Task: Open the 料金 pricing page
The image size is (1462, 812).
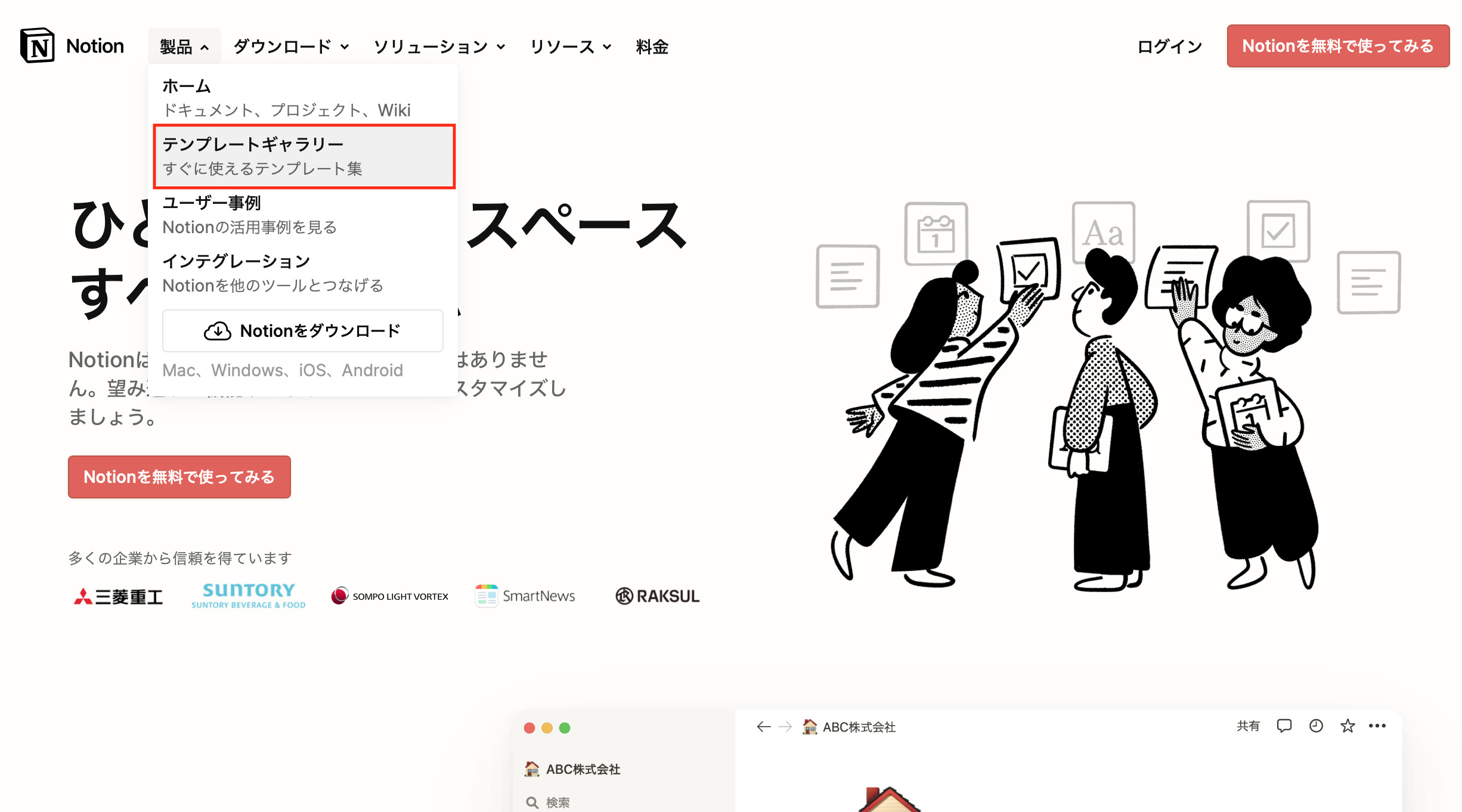Action: coord(652,47)
